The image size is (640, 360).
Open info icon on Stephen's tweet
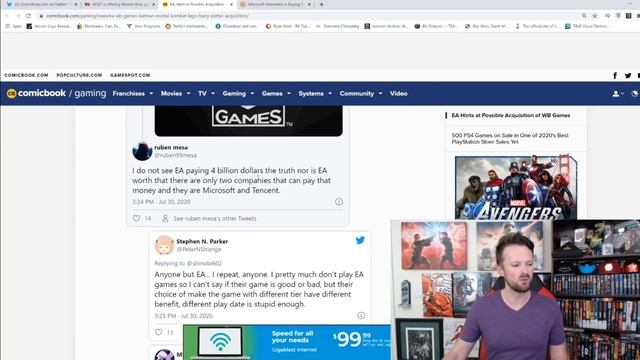(x=361, y=315)
